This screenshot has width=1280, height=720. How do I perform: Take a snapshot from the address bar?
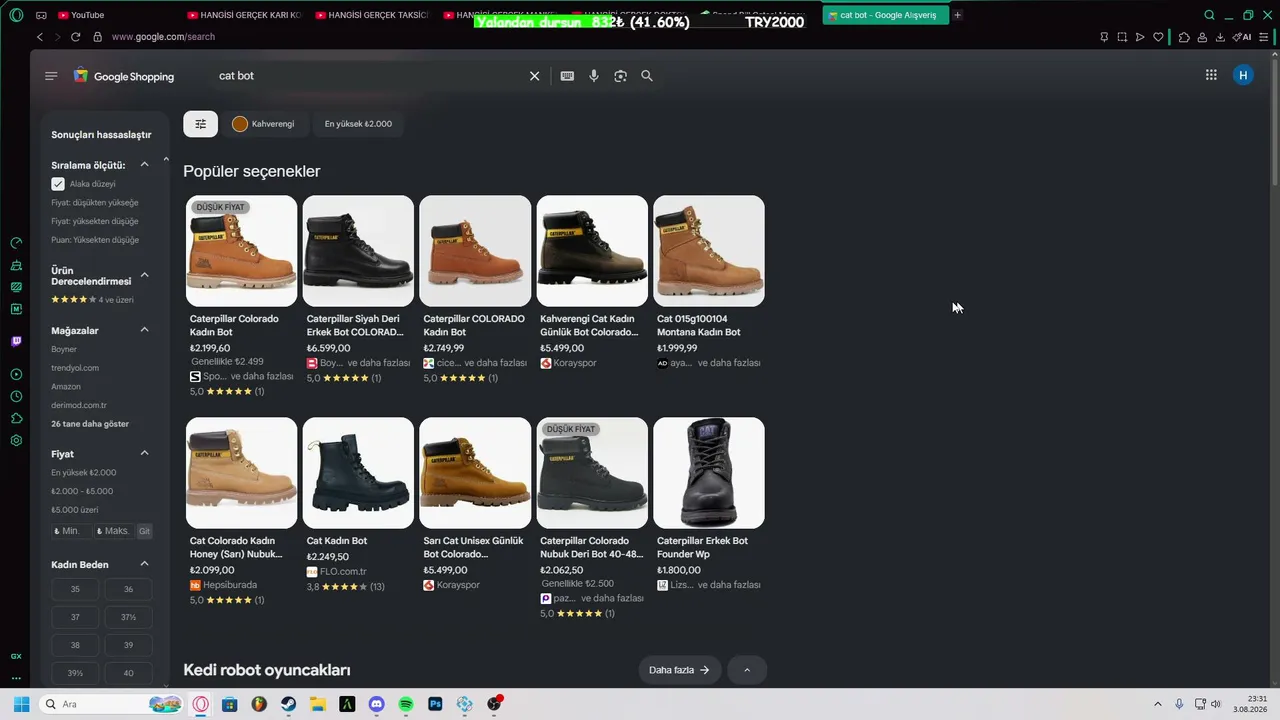(1122, 37)
